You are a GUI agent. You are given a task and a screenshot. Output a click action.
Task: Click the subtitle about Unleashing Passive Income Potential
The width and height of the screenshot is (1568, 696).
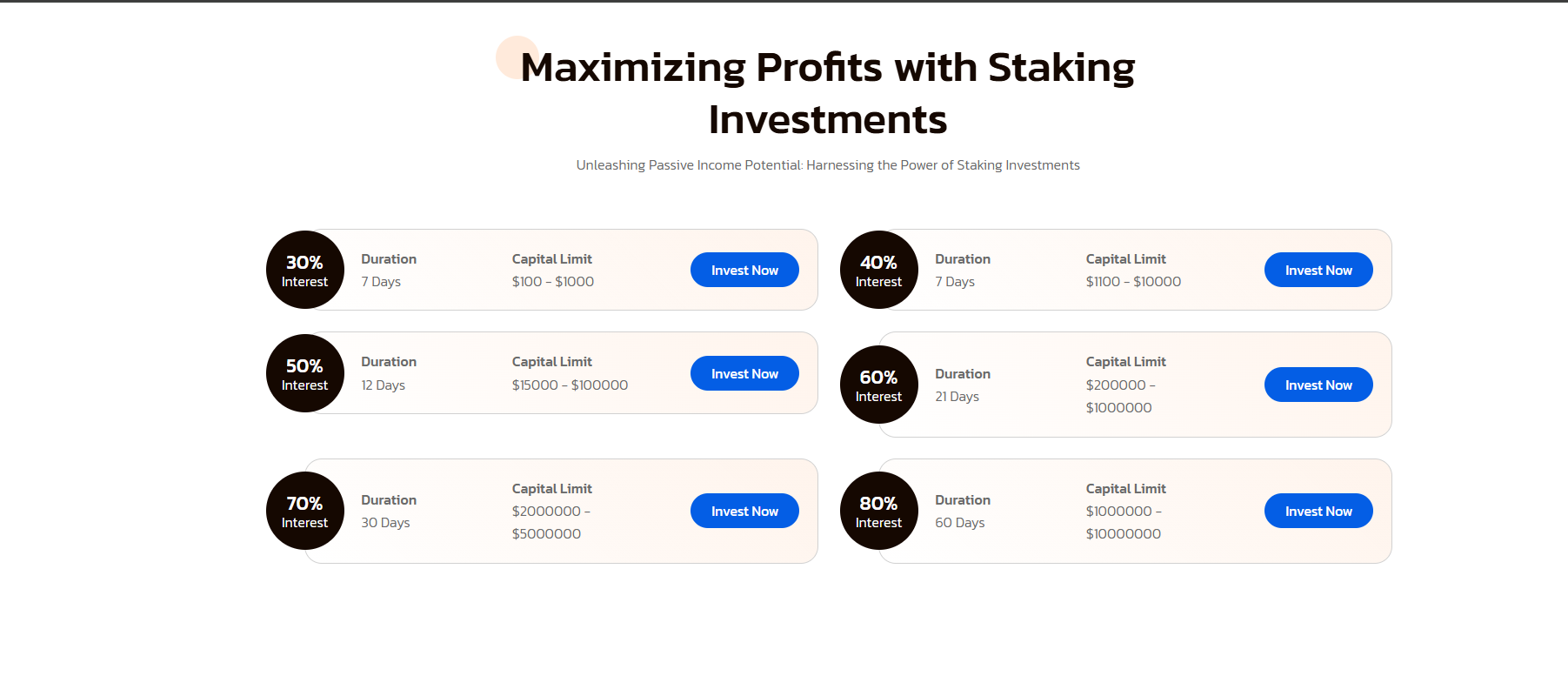(827, 165)
